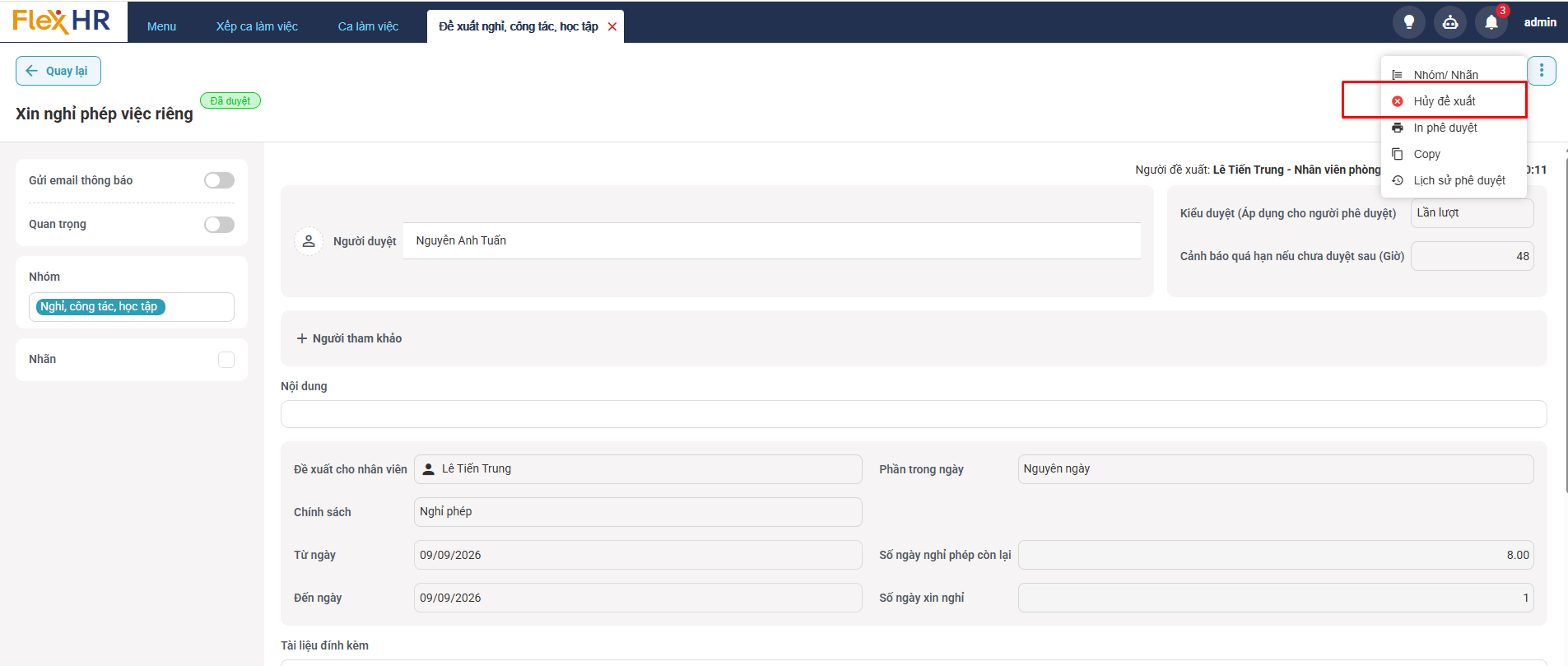Click the Người duyệt avatar icon
Screen dimensions: 1568x666
tap(309, 241)
